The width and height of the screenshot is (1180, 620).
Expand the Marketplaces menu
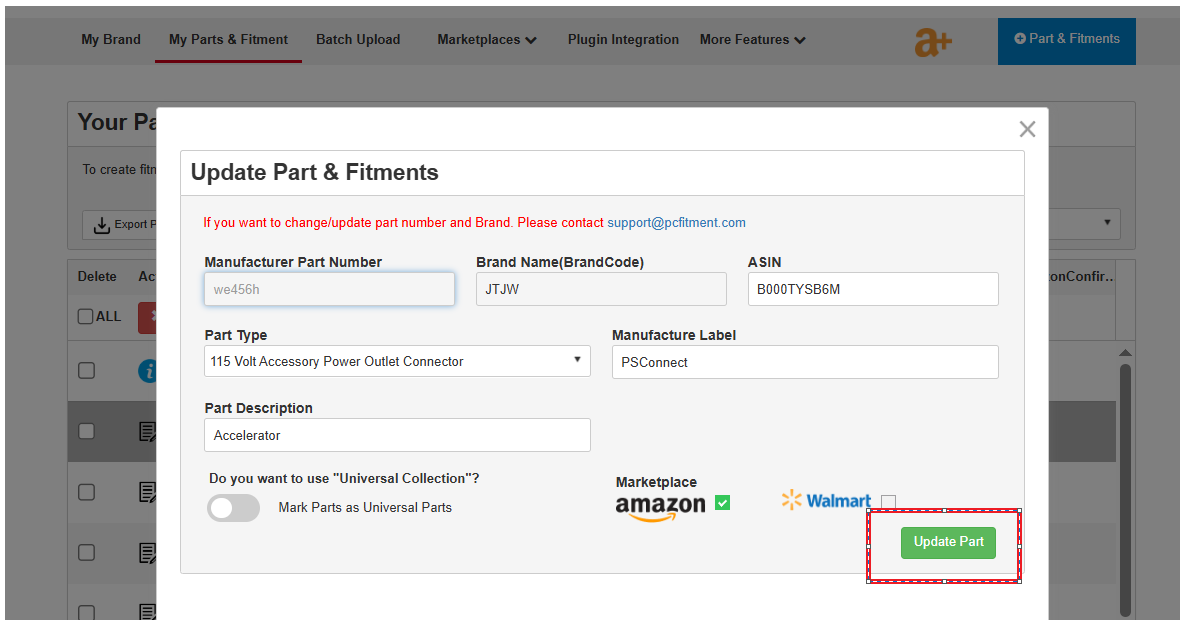coord(487,40)
